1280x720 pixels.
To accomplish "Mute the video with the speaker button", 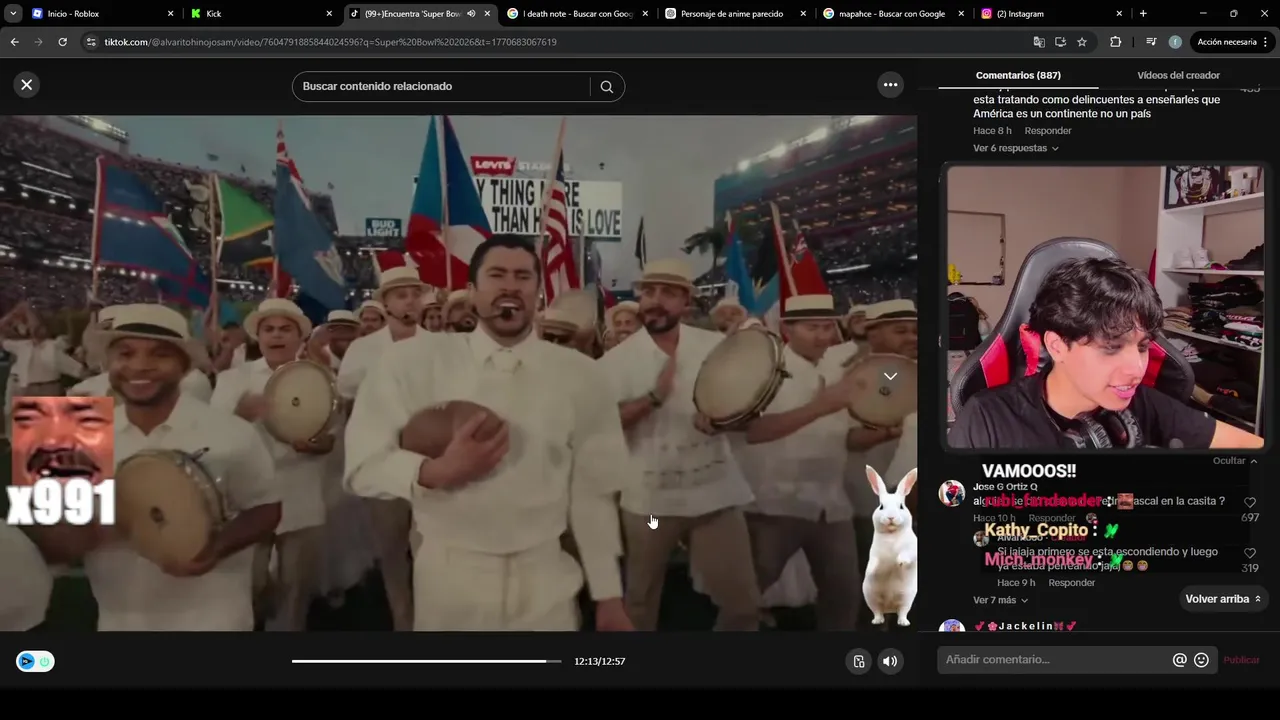I will pyautogui.click(x=890, y=661).
